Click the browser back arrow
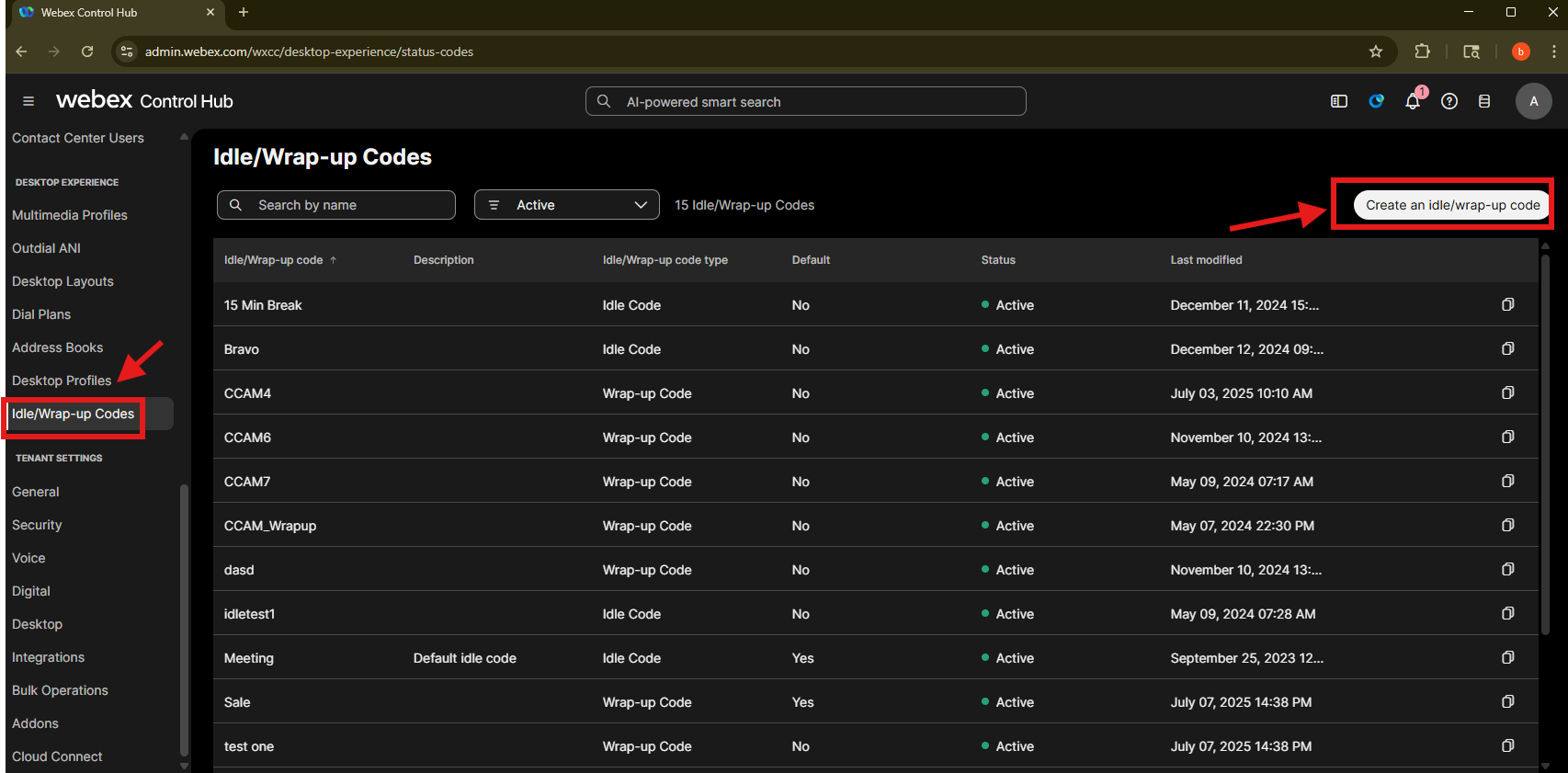Screen dimensions: 1568x773 21,51
